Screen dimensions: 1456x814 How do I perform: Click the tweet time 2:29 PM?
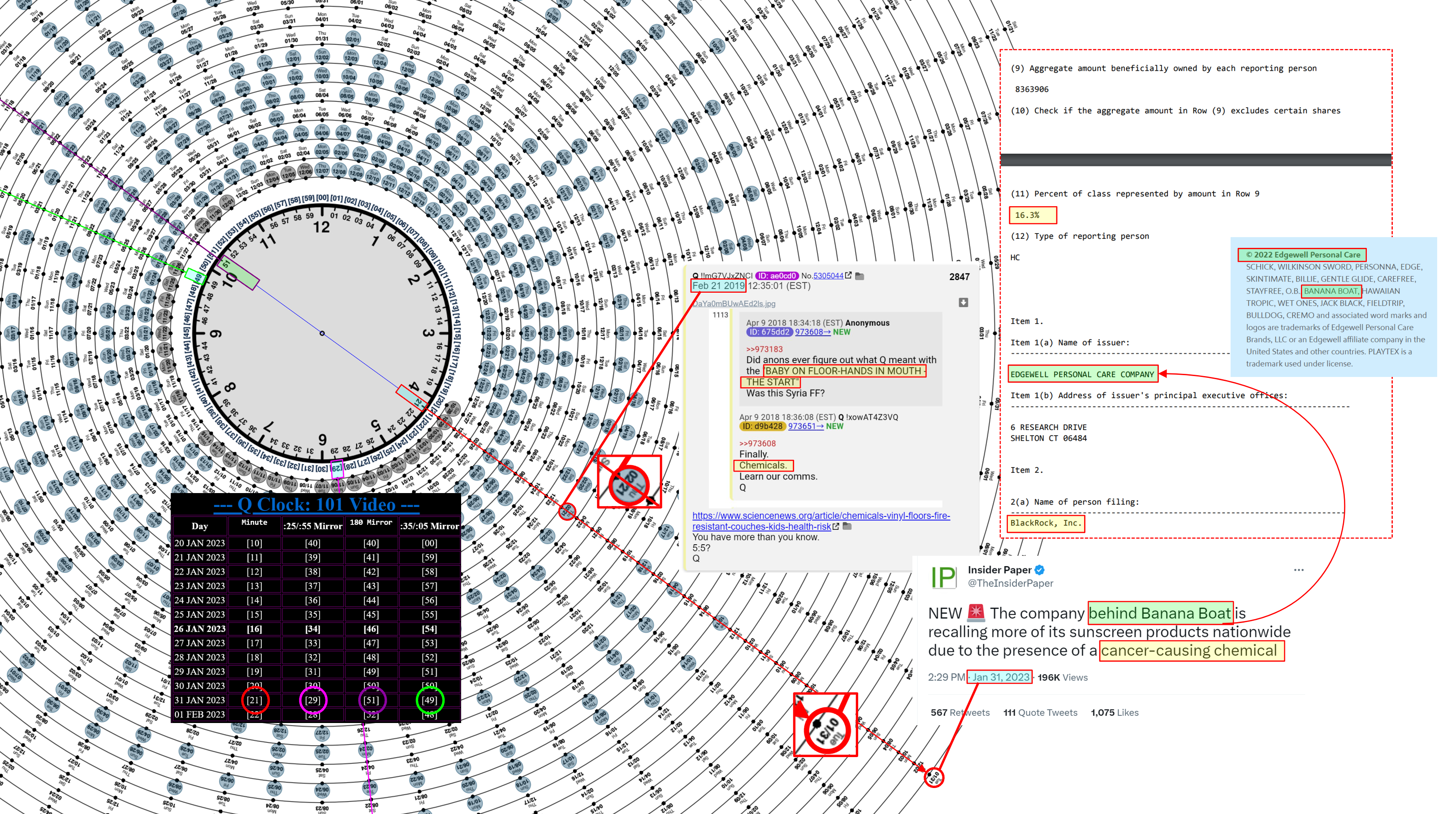(946, 677)
